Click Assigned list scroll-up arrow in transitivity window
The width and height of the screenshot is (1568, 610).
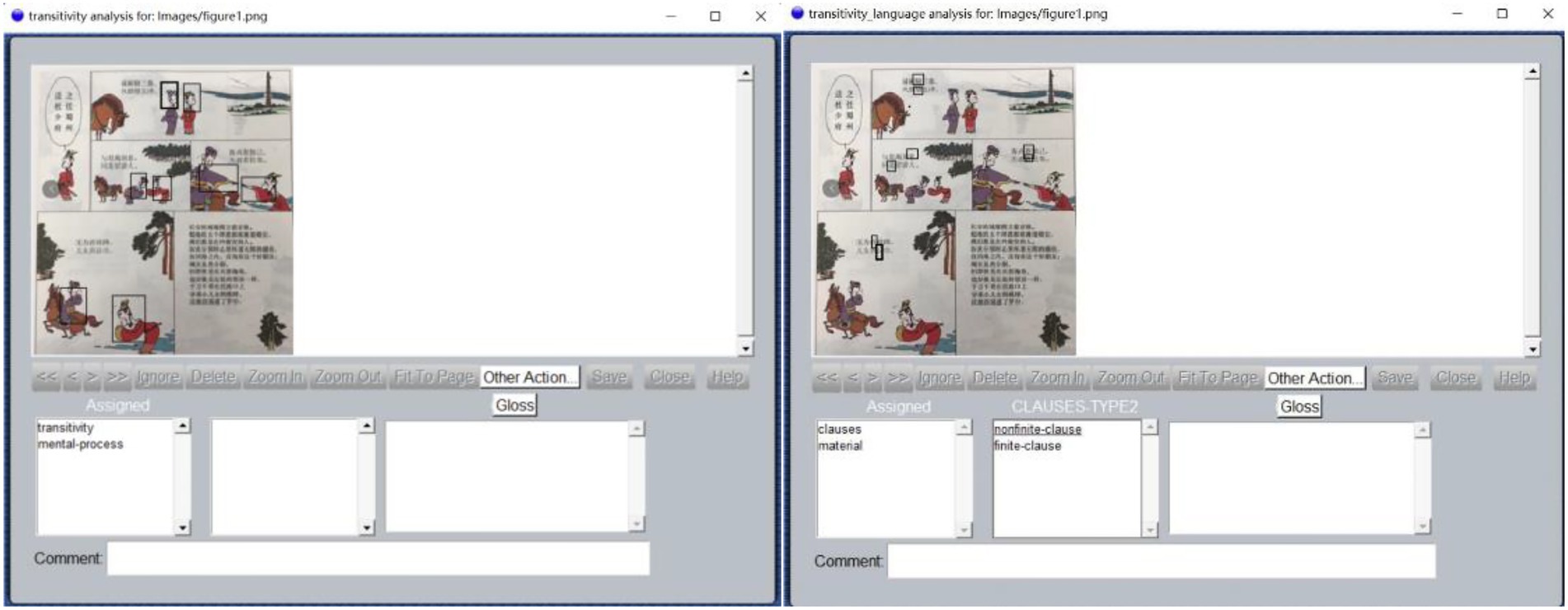(x=183, y=426)
